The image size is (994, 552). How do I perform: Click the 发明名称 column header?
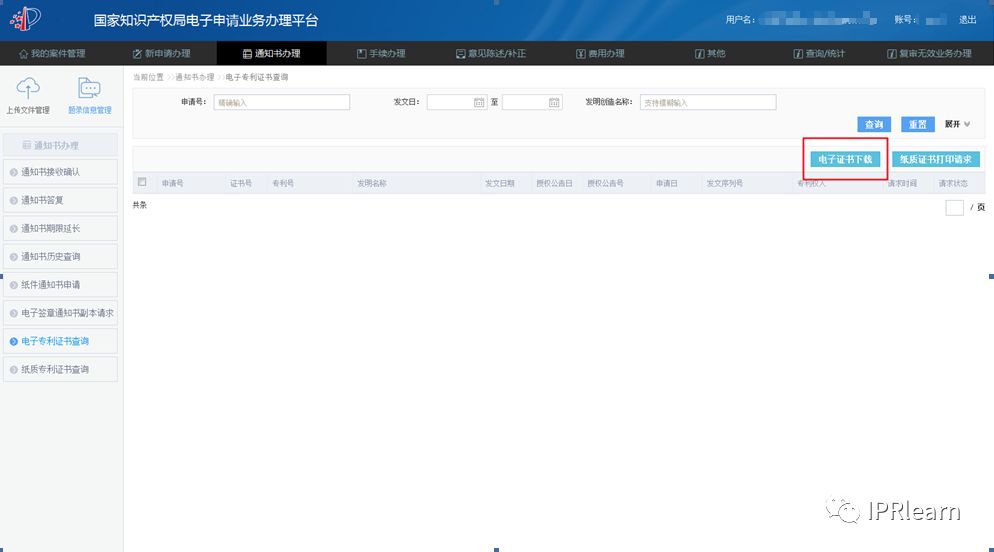(371, 183)
